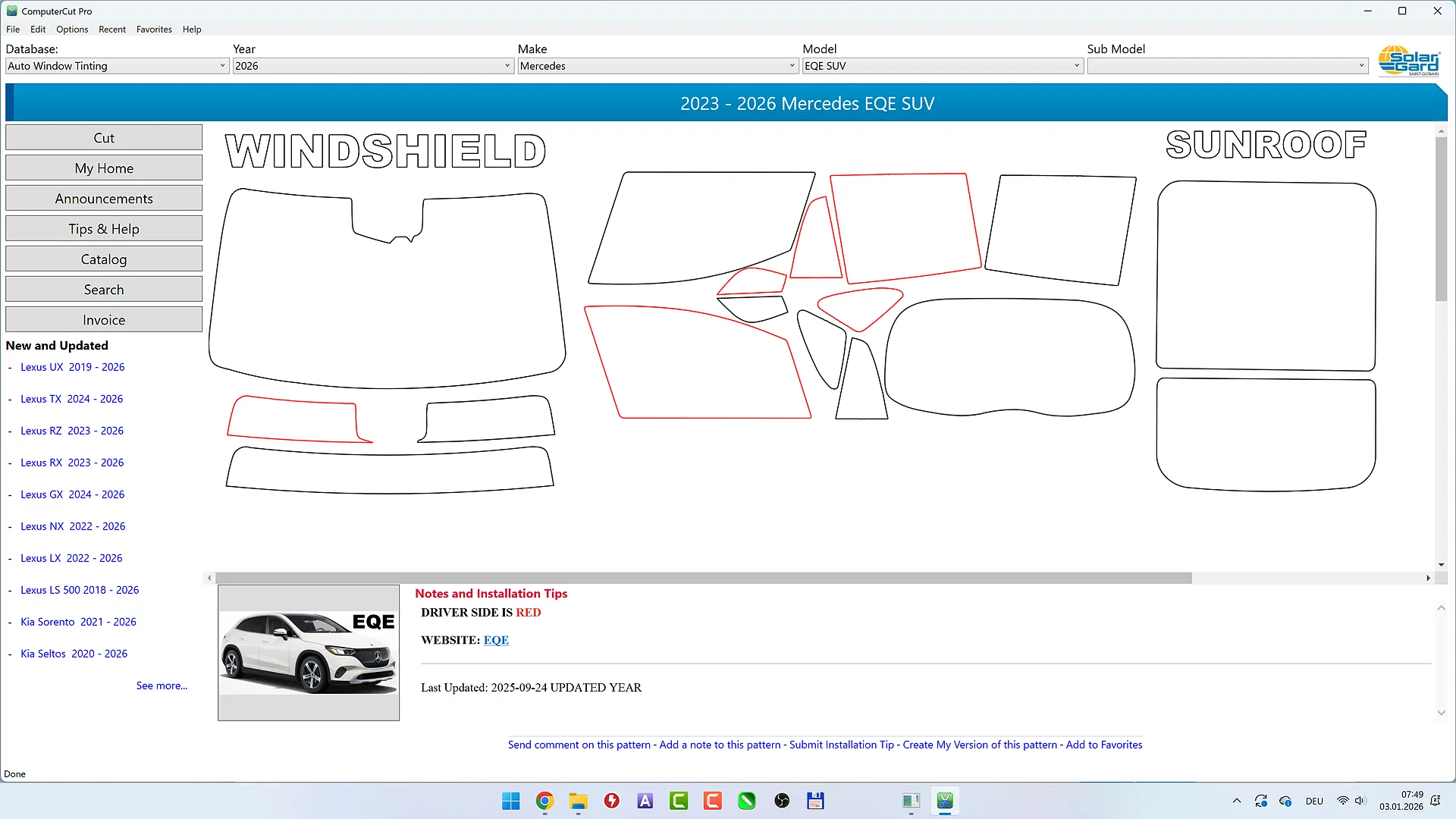Select the upper sunroof pattern piece

point(1266,276)
